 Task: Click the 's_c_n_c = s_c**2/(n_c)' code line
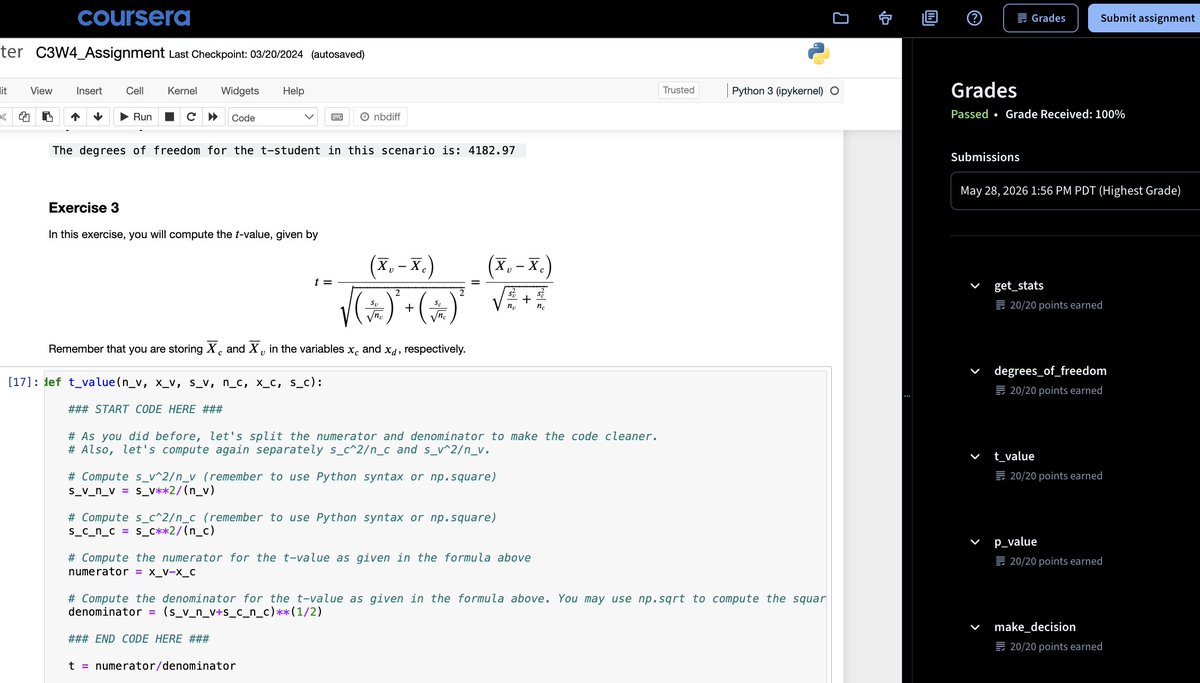tap(142, 531)
